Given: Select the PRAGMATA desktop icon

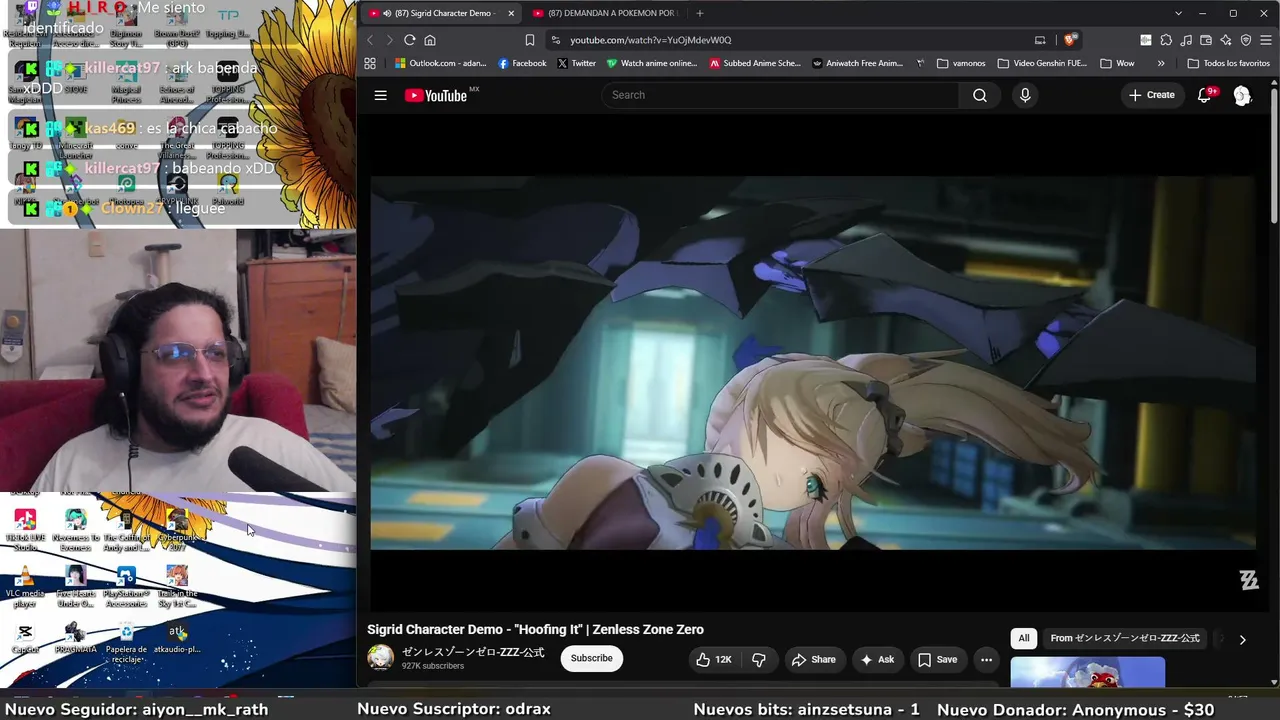Looking at the screenshot, I should click(75, 639).
